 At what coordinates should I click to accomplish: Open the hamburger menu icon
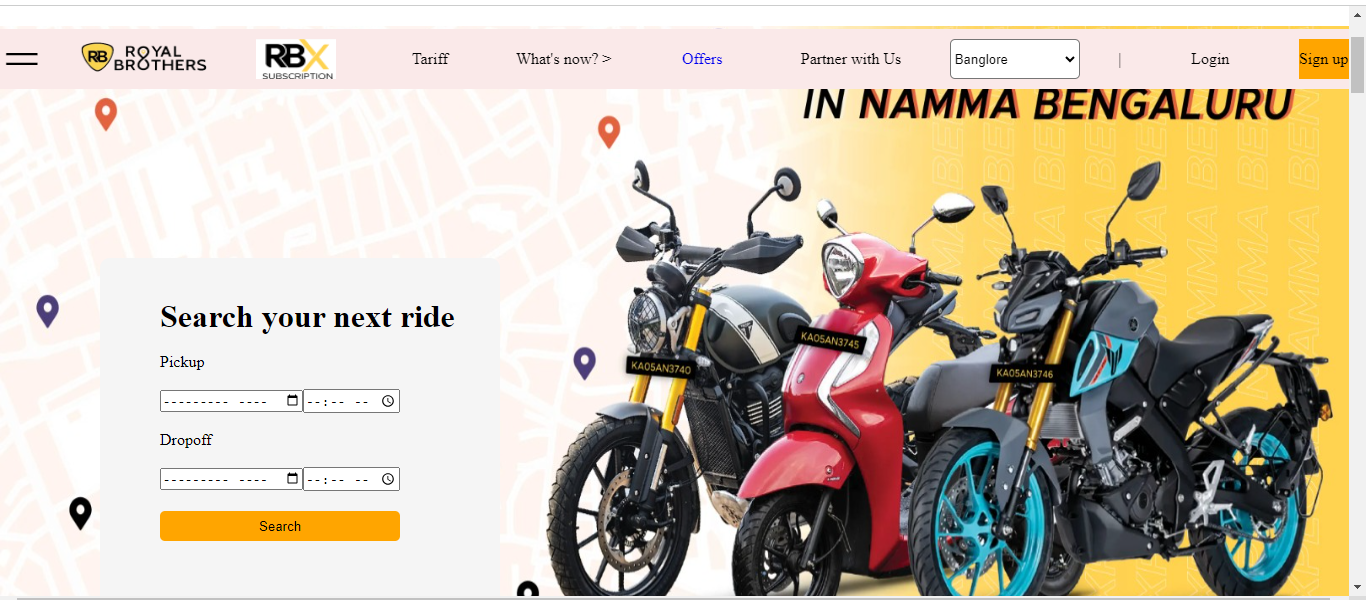(22, 59)
